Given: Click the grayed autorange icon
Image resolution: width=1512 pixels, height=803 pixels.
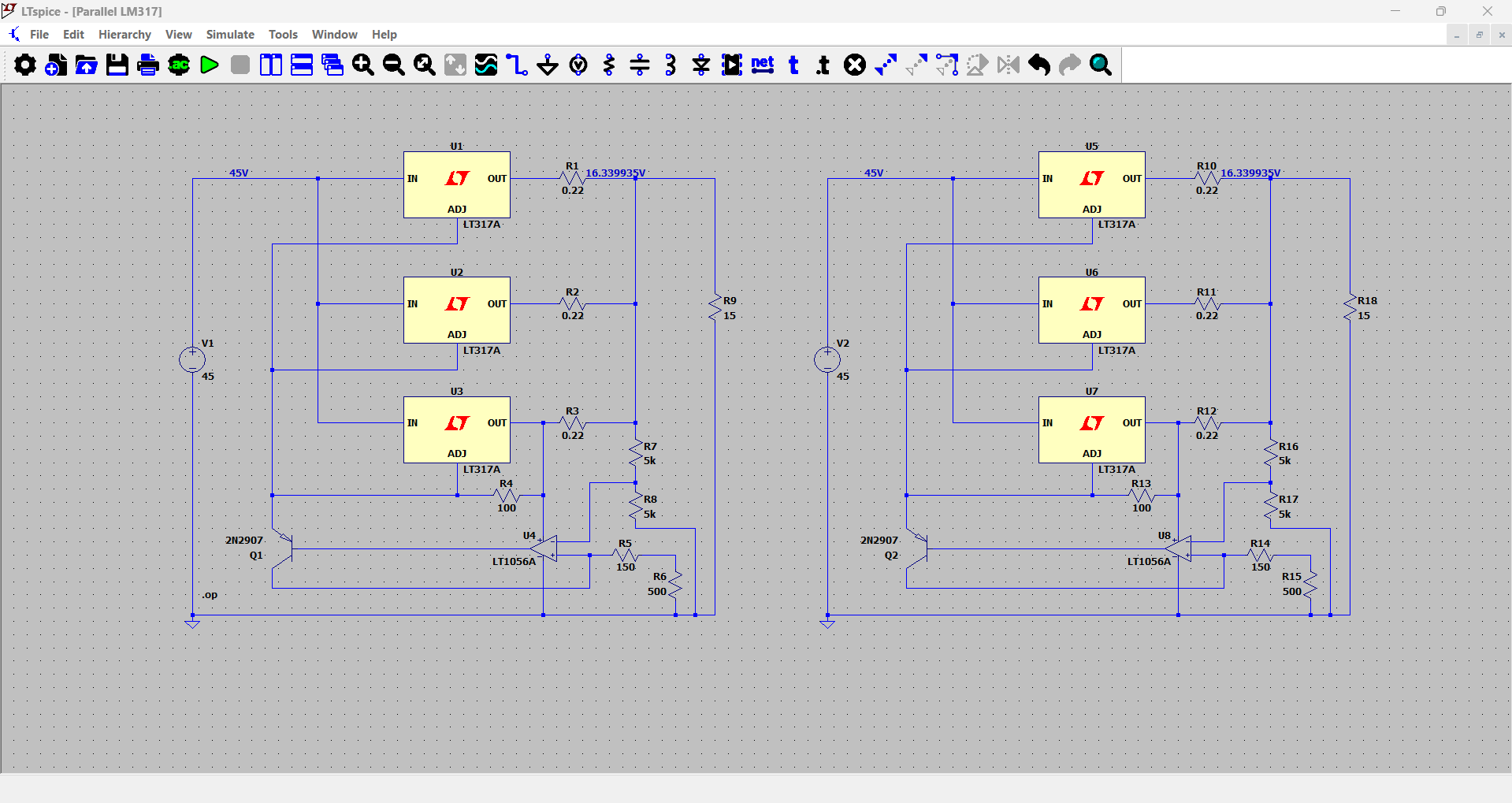Looking at the screenshot, I should coord(455,65).
